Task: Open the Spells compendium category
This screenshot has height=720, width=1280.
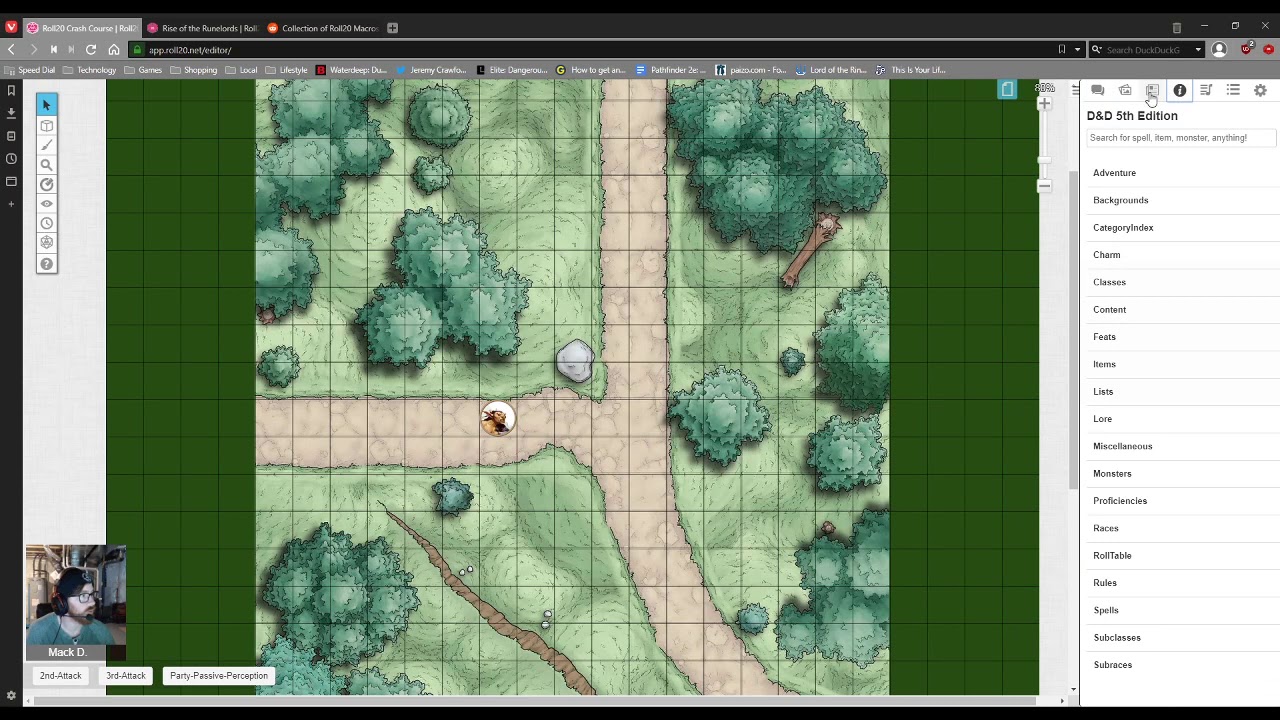Action: tap(1105, 610)
